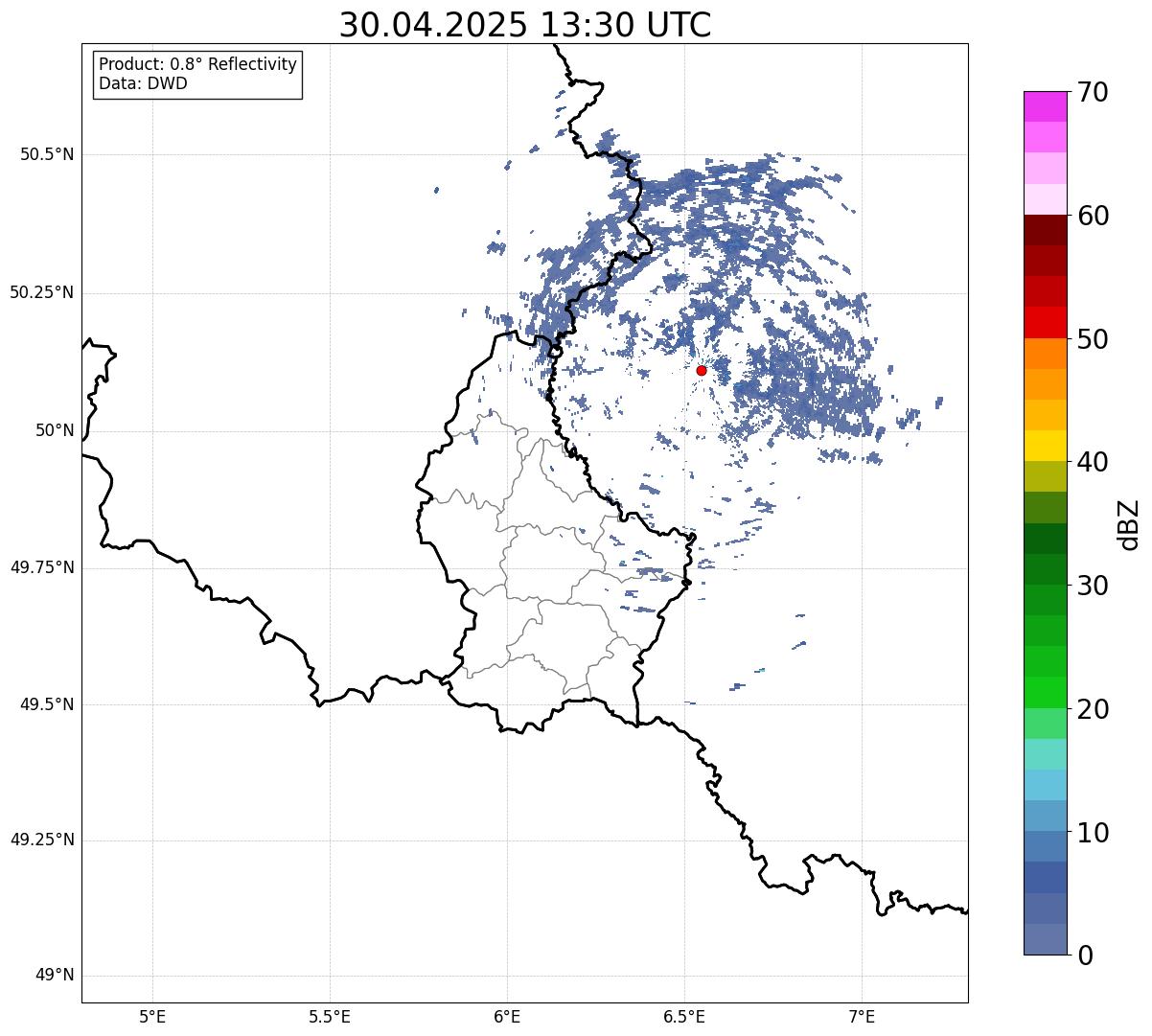Pick the magenta top colorbar swatch

click(x=1045, y=106)
